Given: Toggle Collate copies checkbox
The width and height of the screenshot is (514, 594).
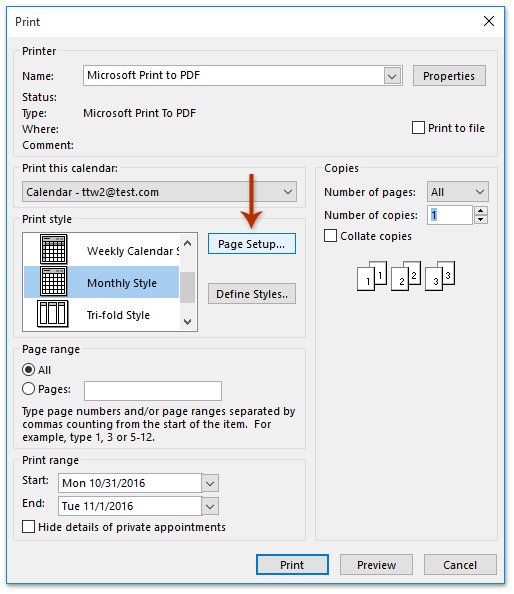Looking at the screenshot, I should tap(330, 236).
